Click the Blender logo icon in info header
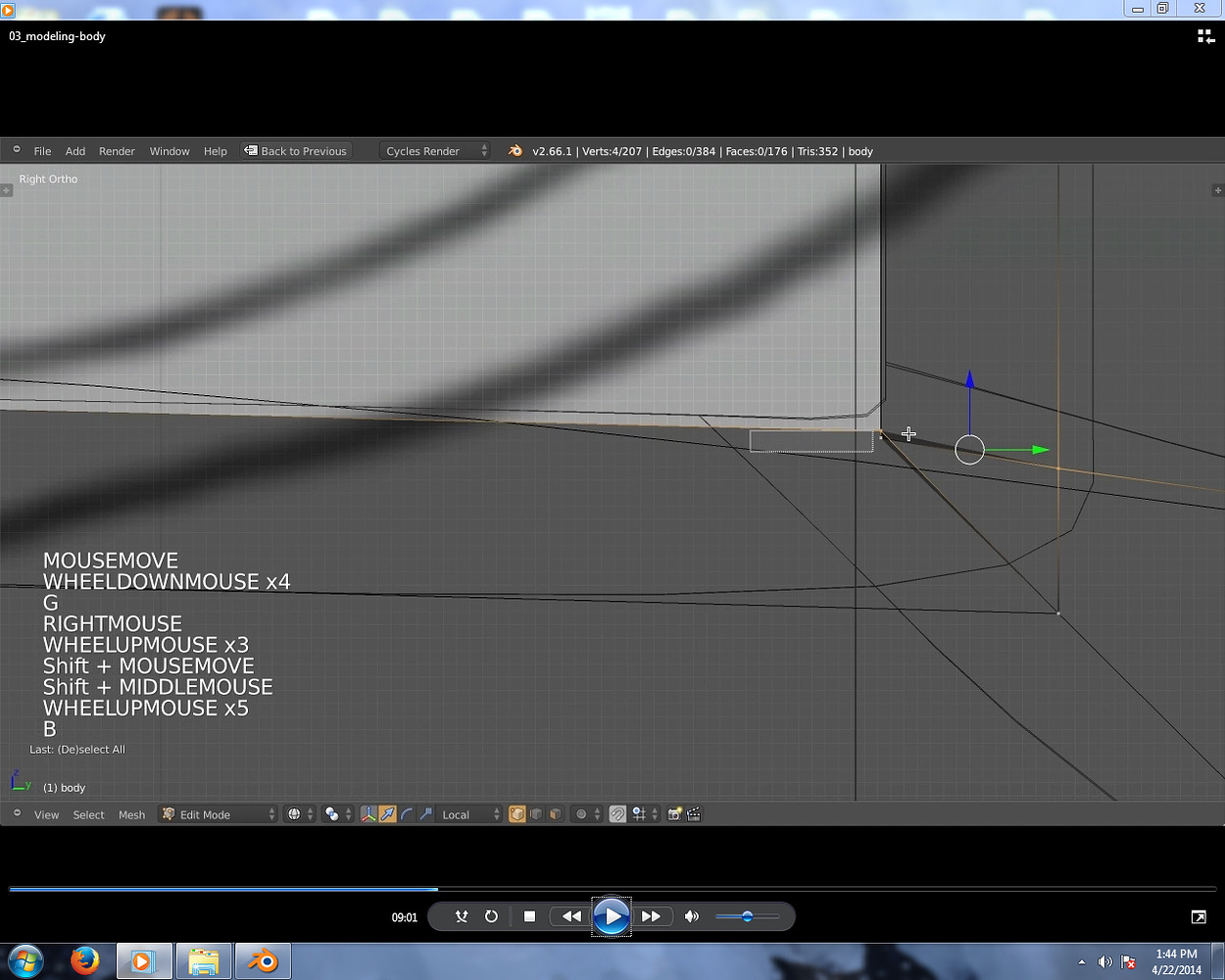Image resolution: width=1225 pixels, height=980 pixels. pyautogui.click(x=515, y=151)
